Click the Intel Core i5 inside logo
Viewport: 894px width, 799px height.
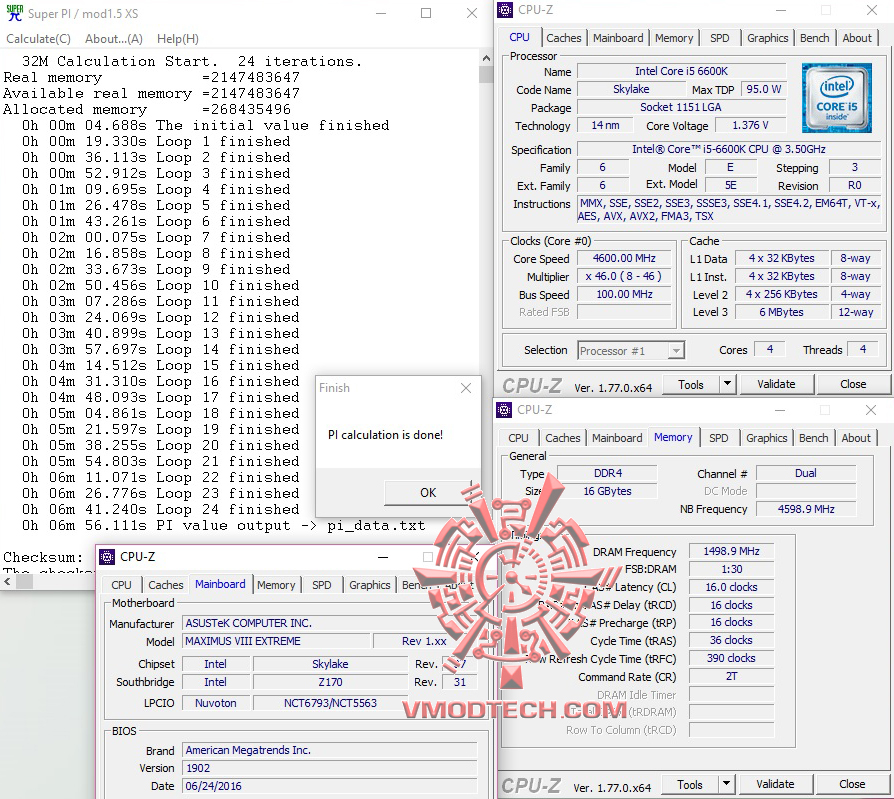(x=837, y=98)
